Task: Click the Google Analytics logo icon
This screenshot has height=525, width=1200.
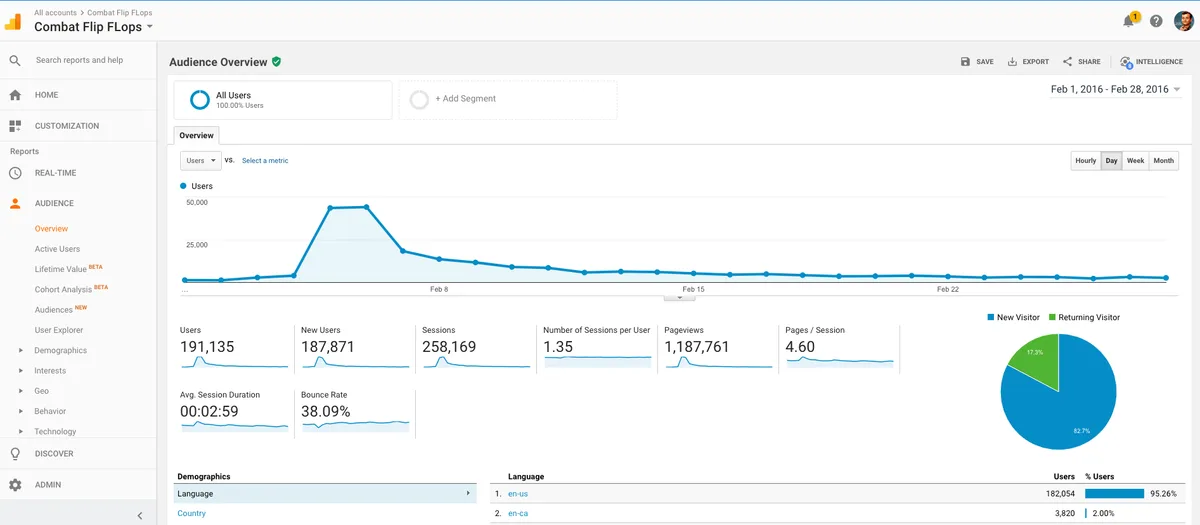Action: click(x=13, y=21)
